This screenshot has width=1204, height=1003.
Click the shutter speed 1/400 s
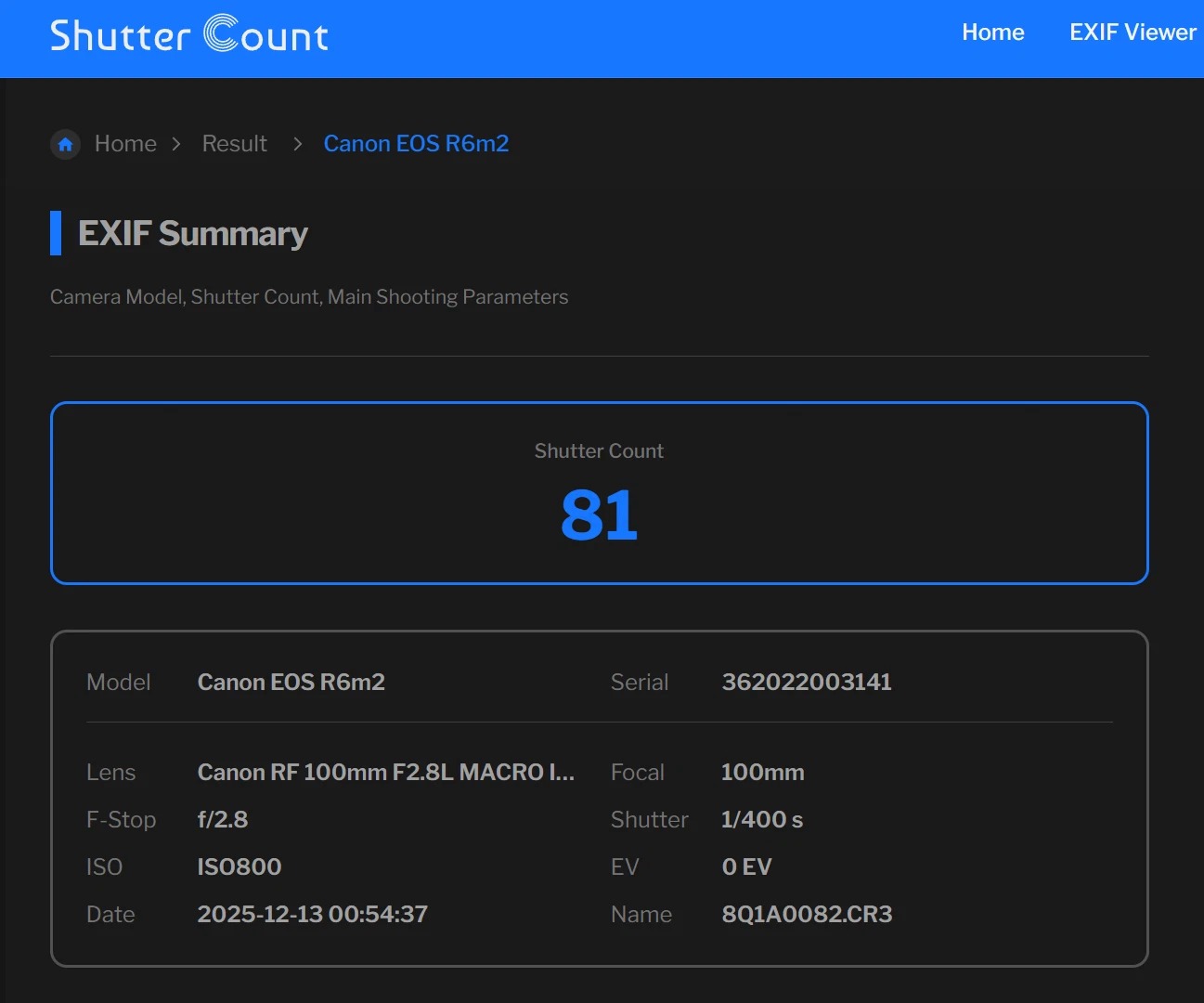[761, 820]
